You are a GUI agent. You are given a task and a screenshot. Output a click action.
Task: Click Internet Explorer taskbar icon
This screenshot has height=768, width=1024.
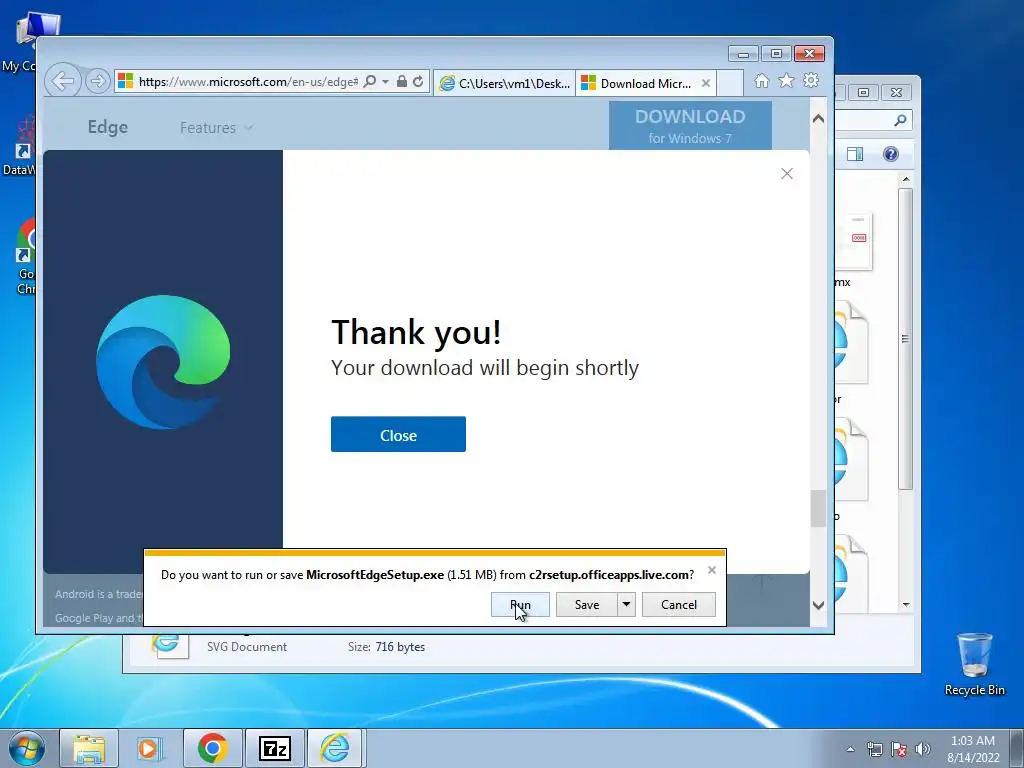335,748
